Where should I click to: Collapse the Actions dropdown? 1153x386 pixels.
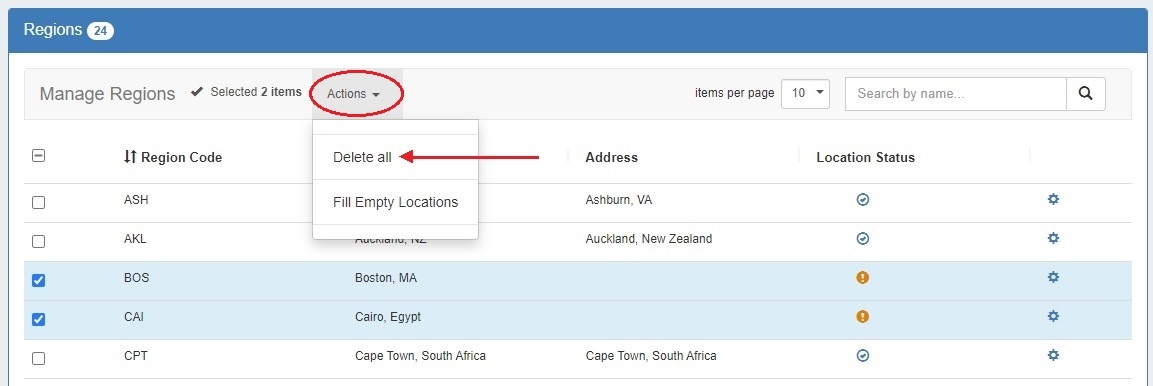(354, 94)
